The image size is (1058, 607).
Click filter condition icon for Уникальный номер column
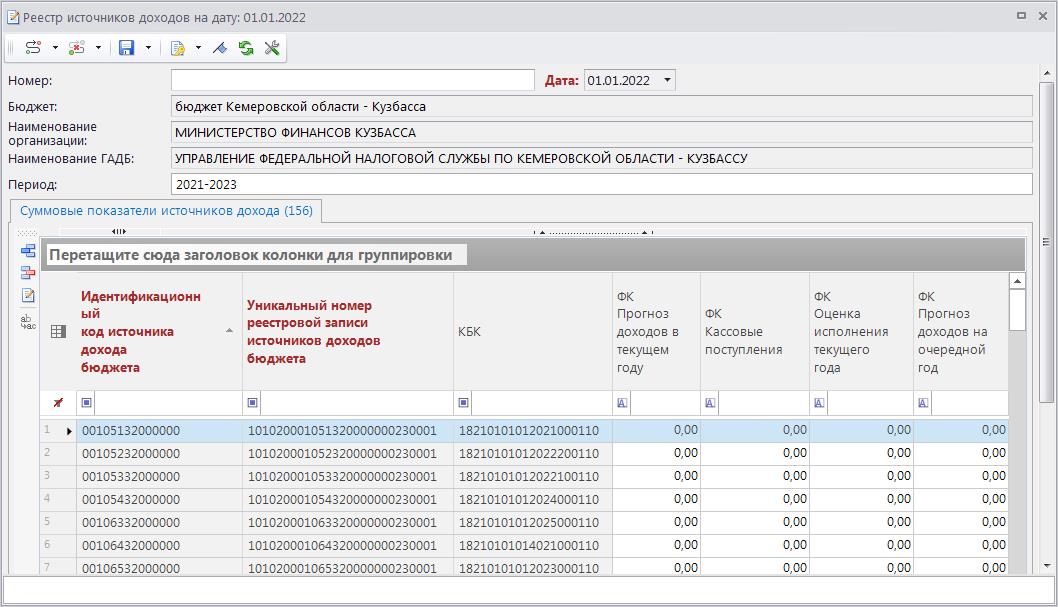click(252, 403)
